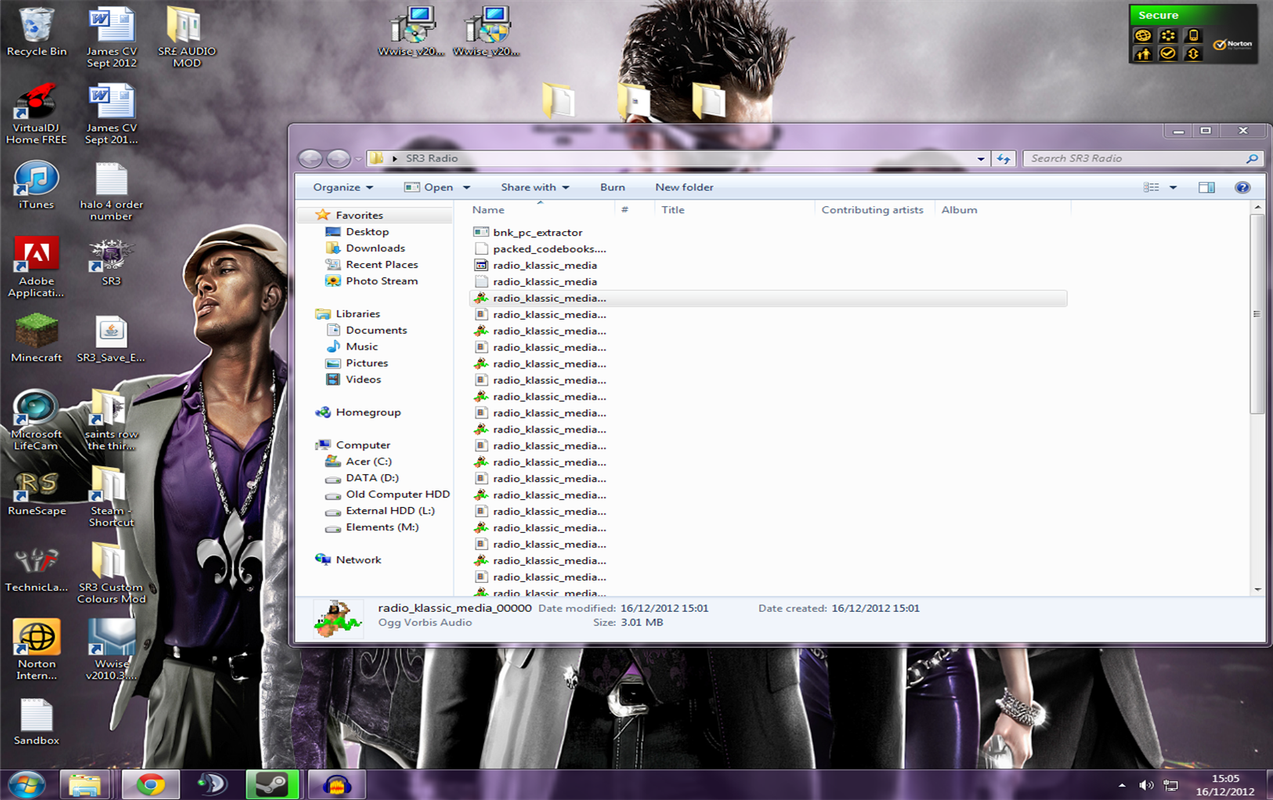Click the file list vertical scrollbar
The image size is (1273, 800).
tap(1257, 314)
